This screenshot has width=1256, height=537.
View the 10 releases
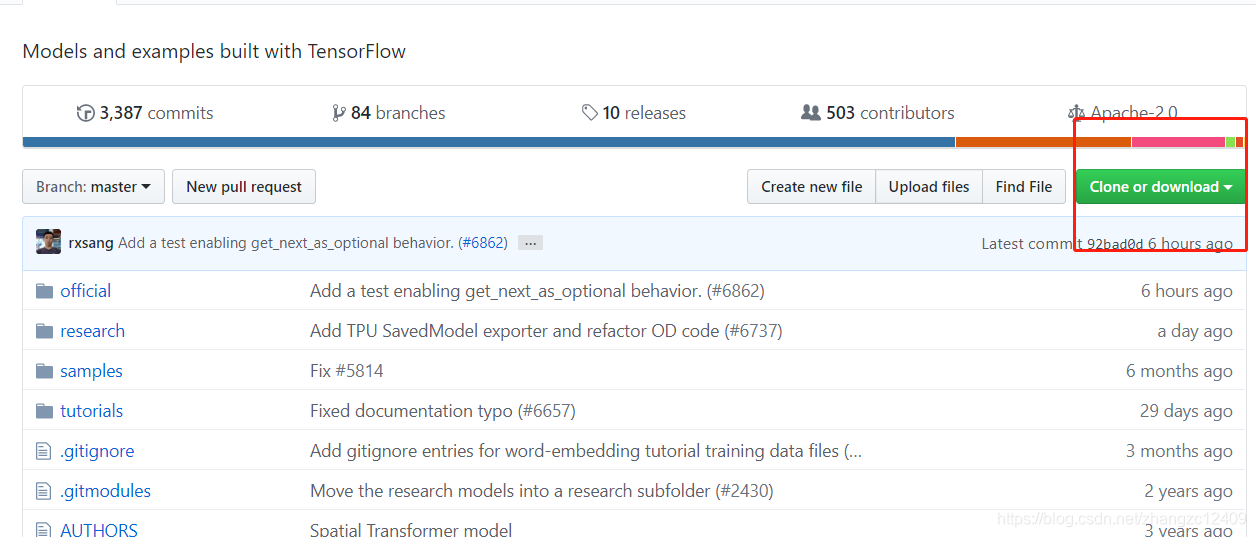pos(634,113)
